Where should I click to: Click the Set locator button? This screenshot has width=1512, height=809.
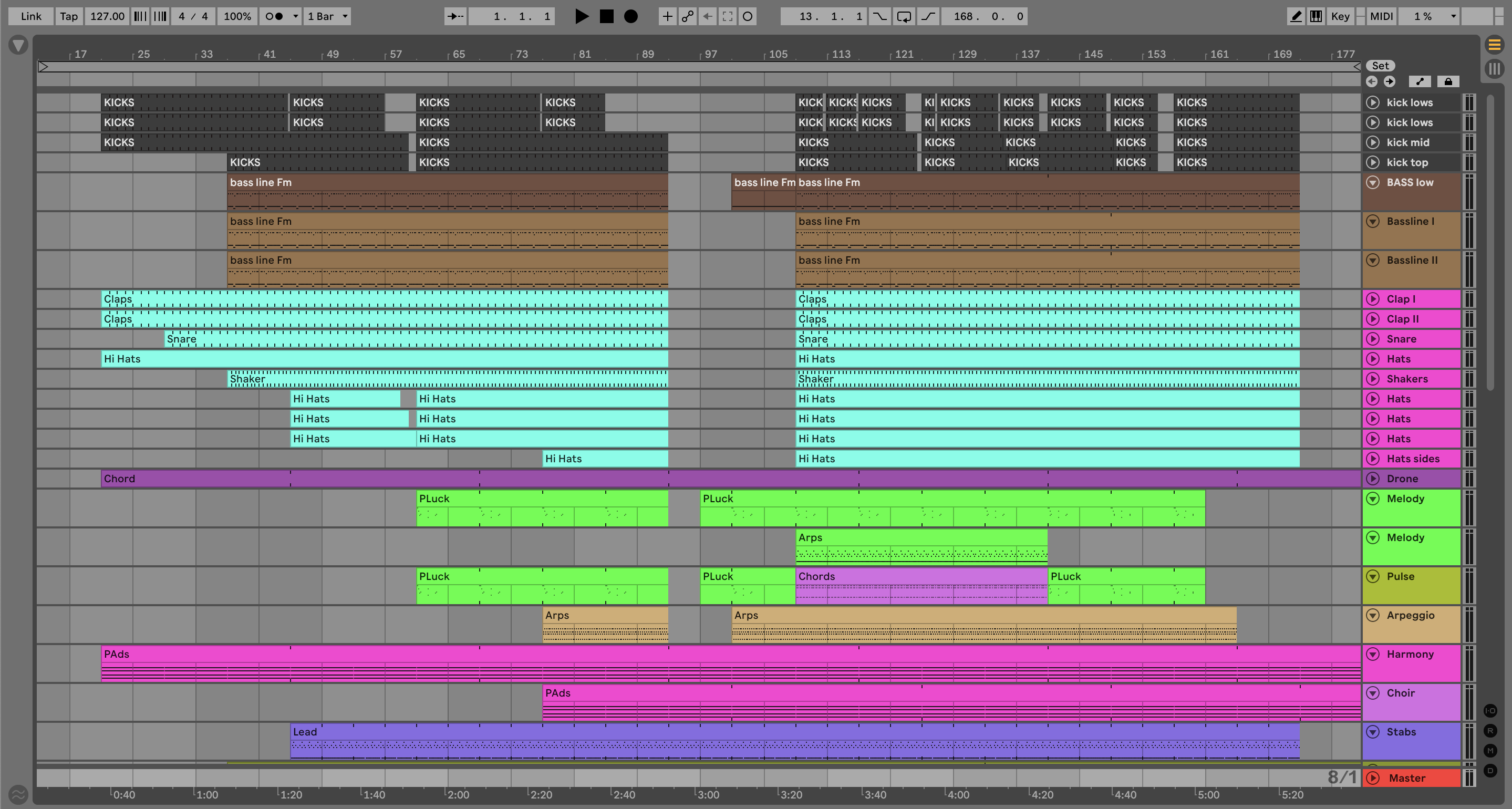(1380, 66)
